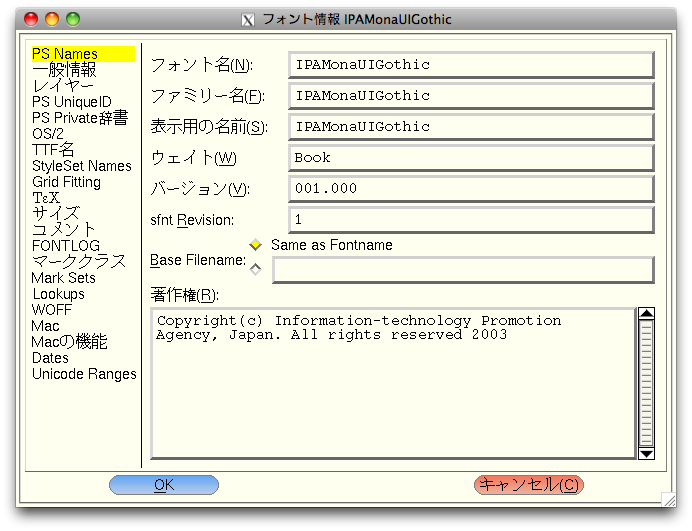The height and width of the screenshot is (531, 692).
Task: Select the Same as Fontname radio option
Action: (x=256, y=245)
